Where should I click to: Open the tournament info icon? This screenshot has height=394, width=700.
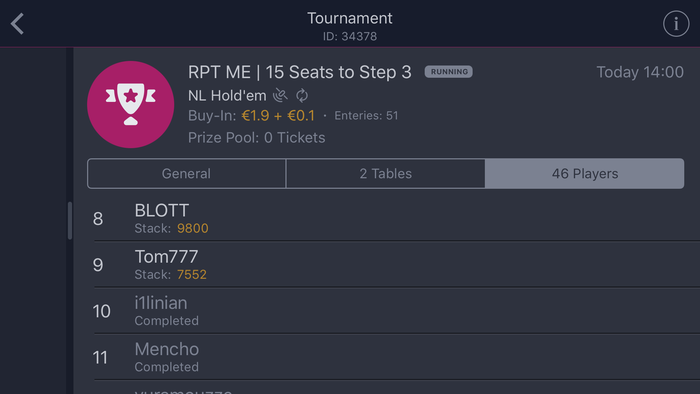[x=676, y=24]
